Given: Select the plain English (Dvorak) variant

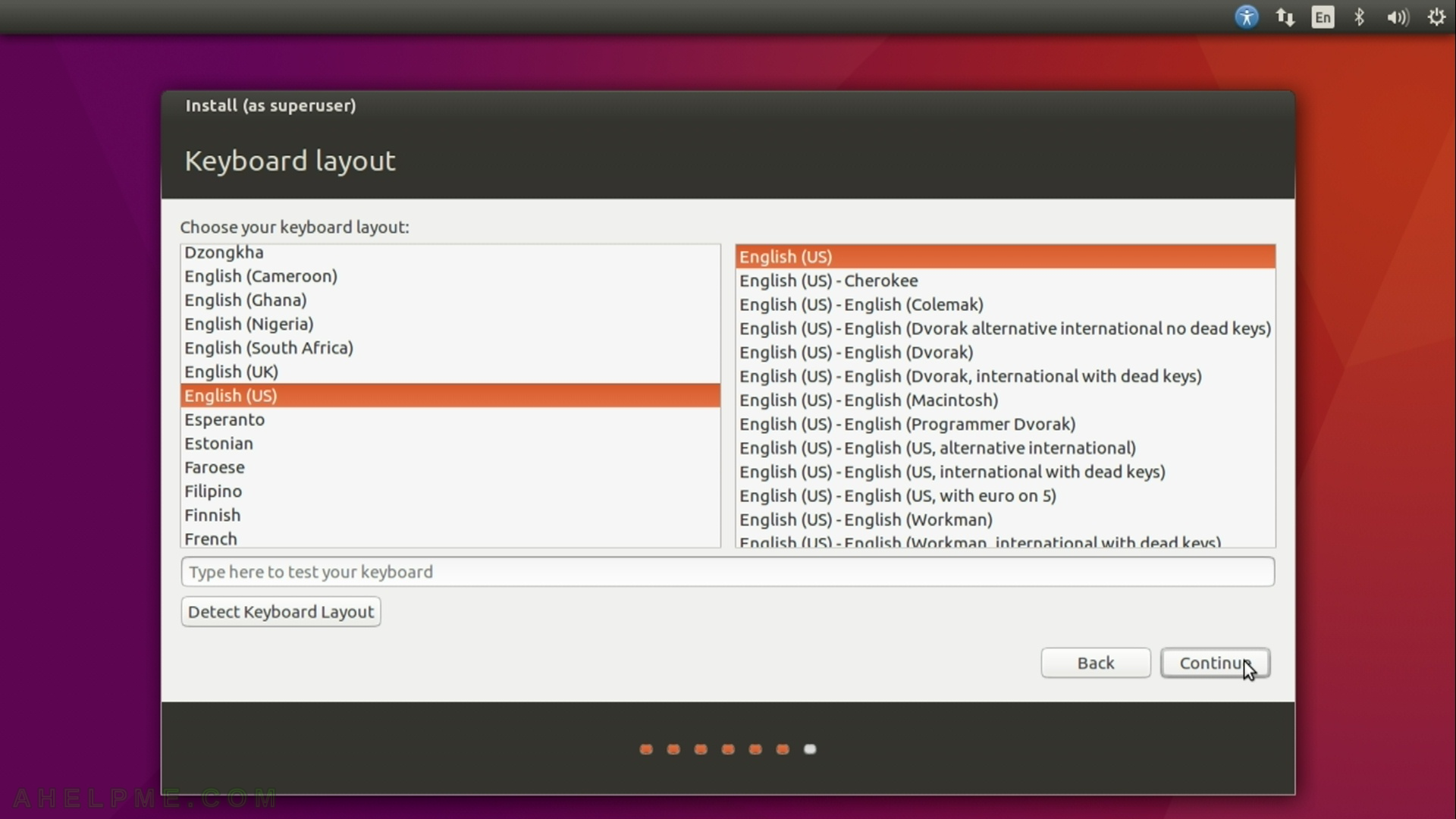Looking at the screenshot, I should pos(1006,353).
